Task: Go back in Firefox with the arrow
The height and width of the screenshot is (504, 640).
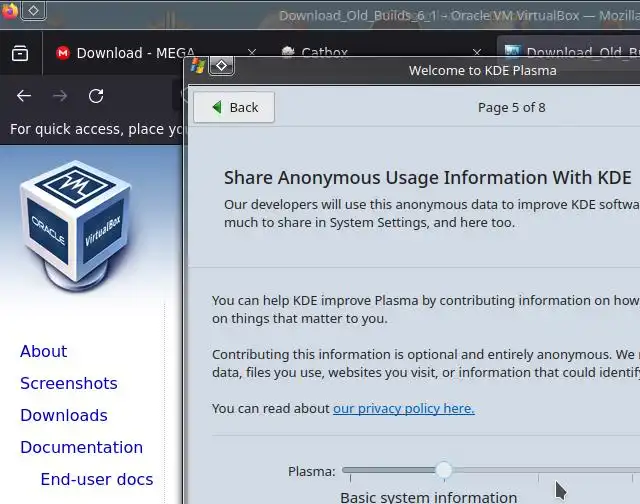Action: pos(24,96)
